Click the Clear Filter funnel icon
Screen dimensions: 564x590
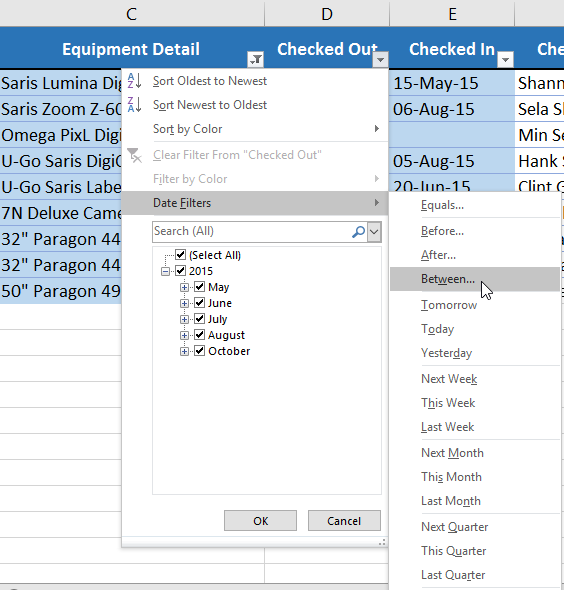pyautogui.click(x=134, y=155)
